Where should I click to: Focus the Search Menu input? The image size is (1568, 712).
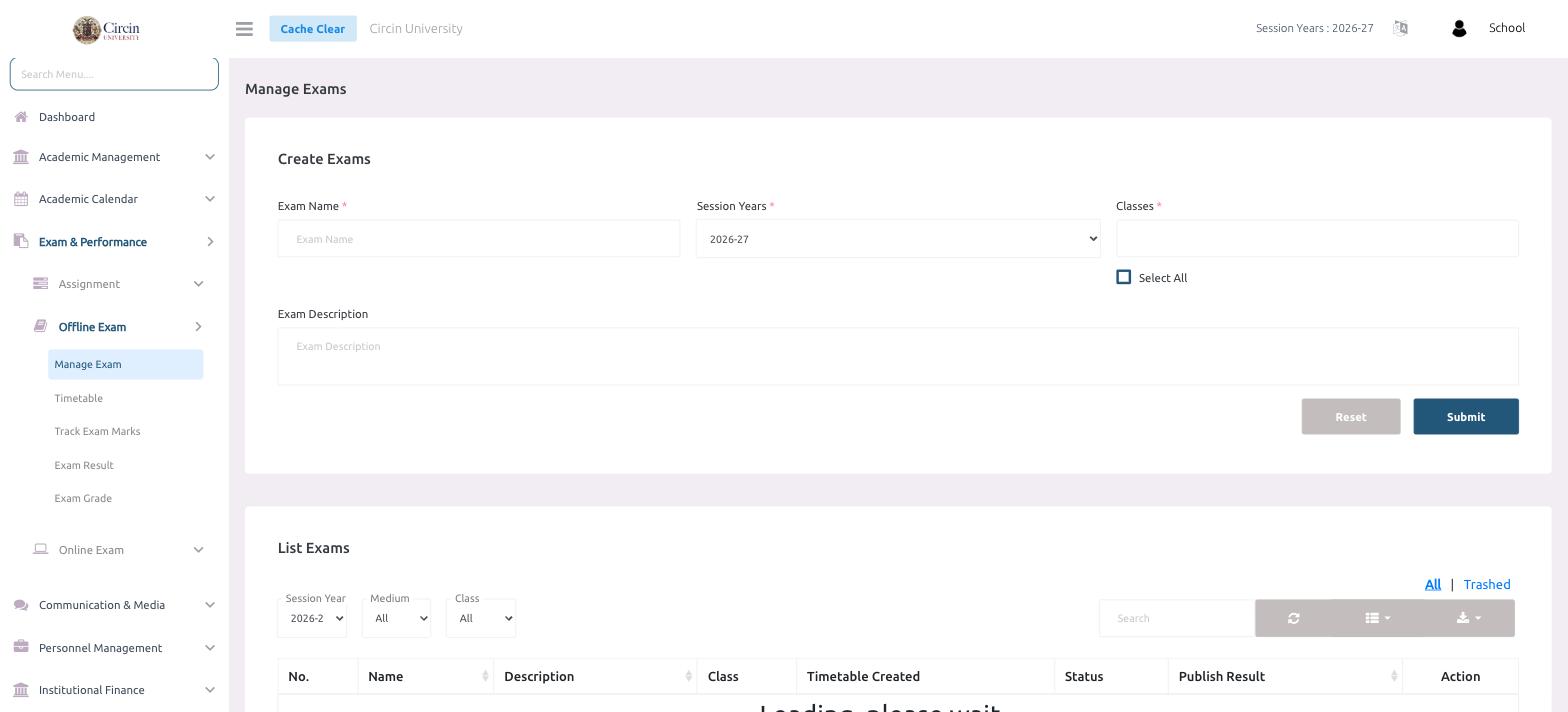pyautogui.click(x=114, y=74)
